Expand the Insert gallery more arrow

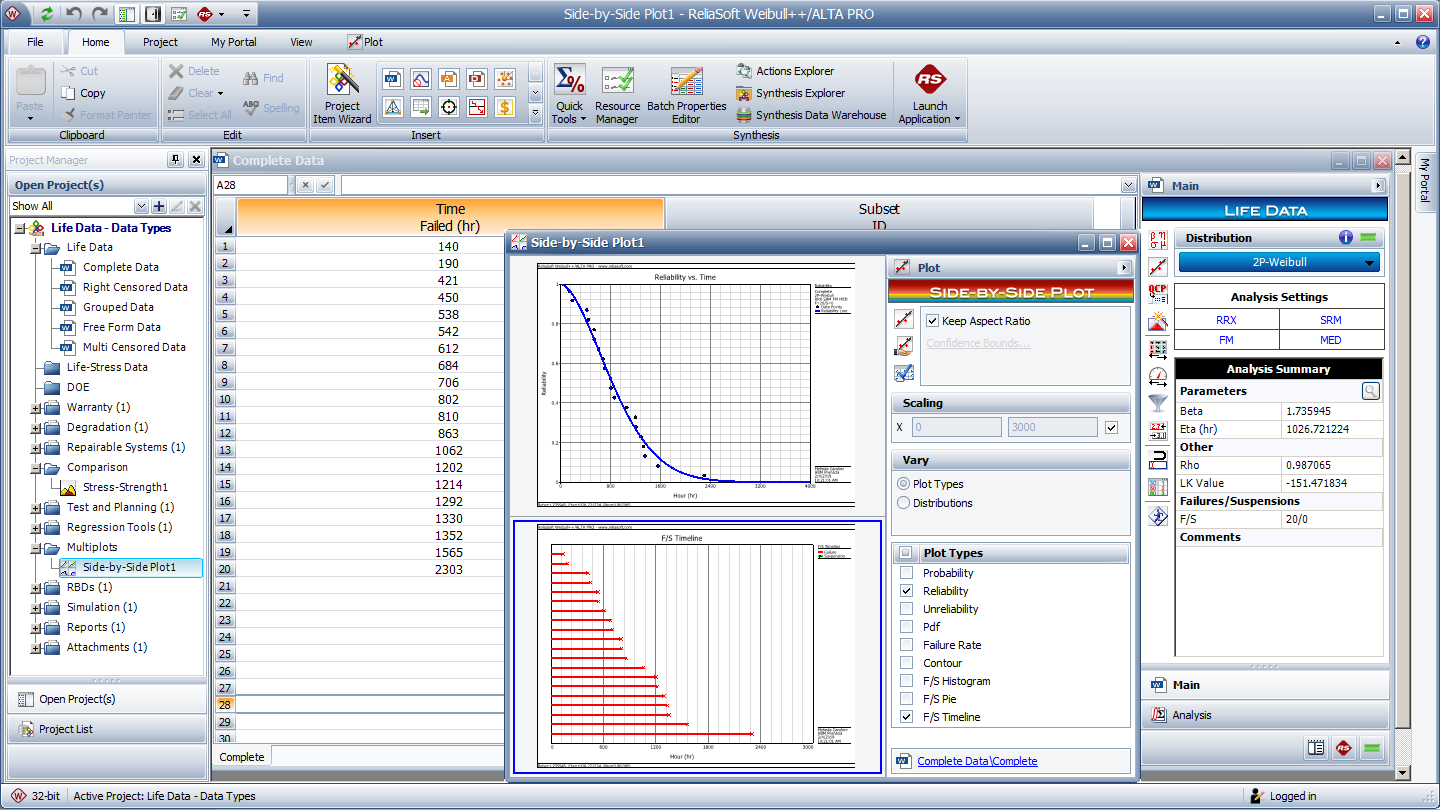(x=535, y=113)
